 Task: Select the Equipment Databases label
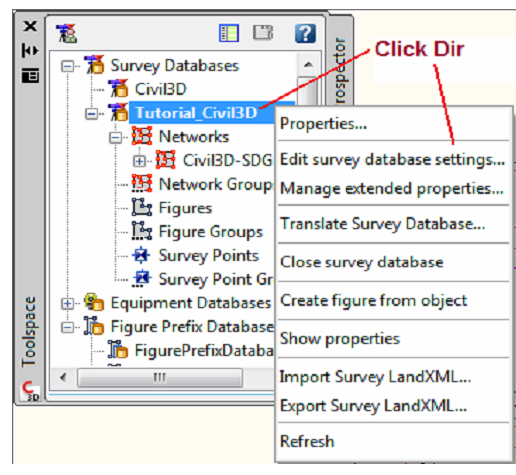[191, 303]
